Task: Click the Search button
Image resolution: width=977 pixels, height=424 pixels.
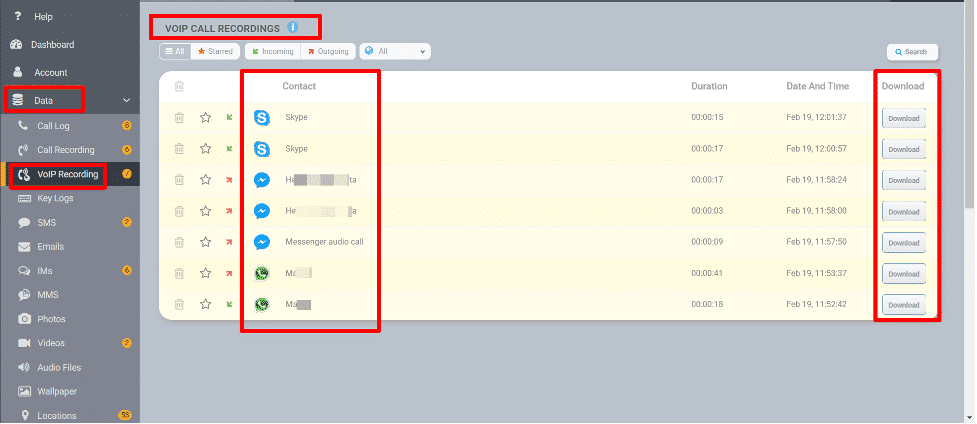Action: pos(912,52)
